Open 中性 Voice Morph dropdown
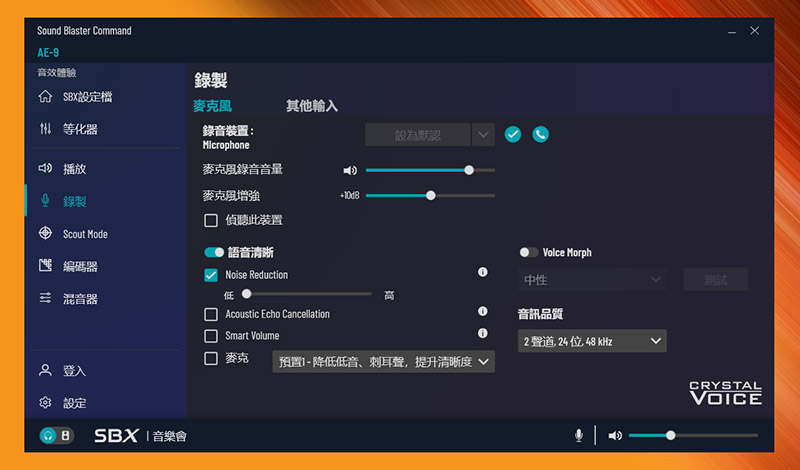 pyautogui.click(x=592, y=280)
